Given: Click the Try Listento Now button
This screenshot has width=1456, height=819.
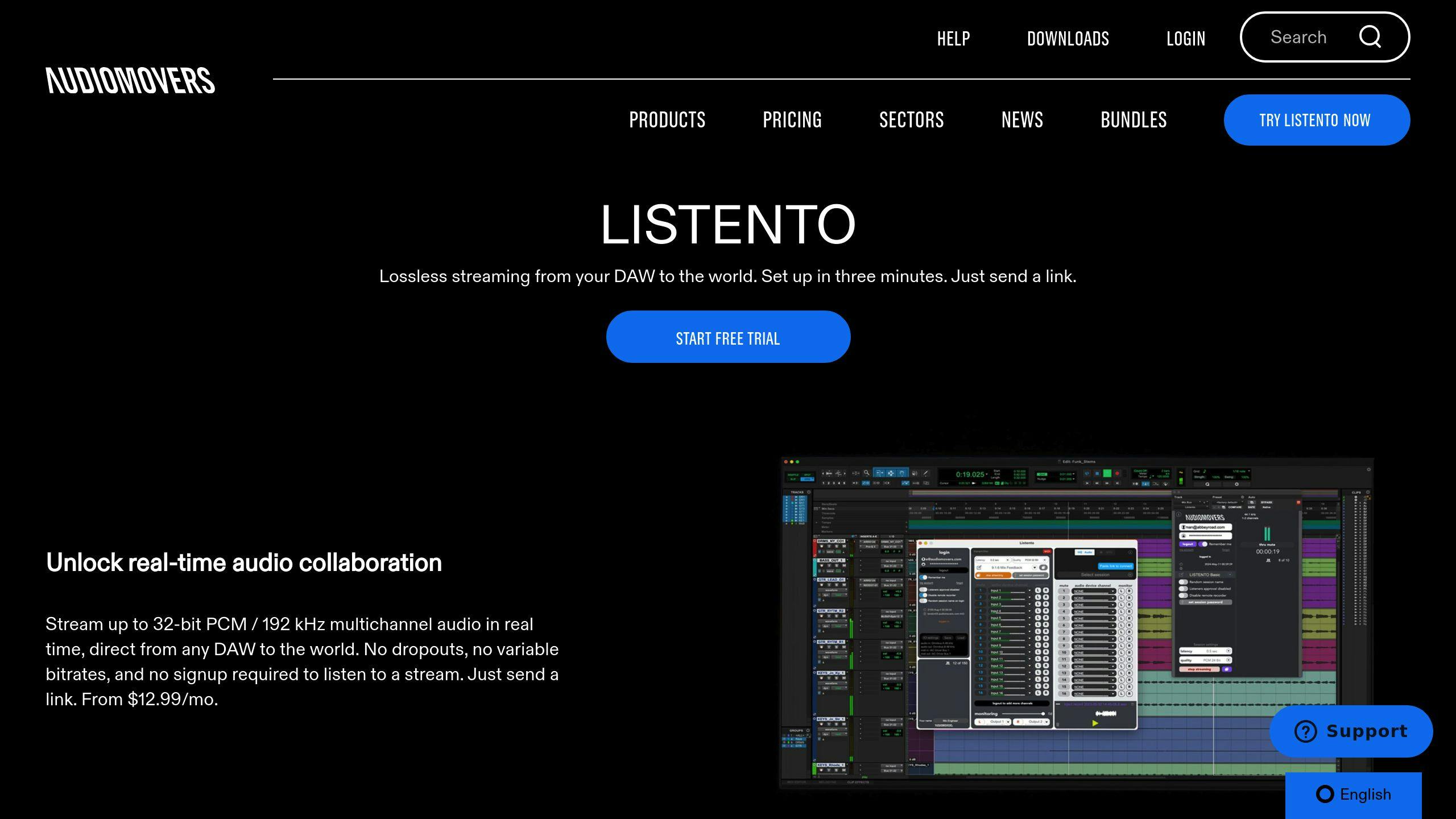Looking at the screenshot, I should click(1317, 120).
